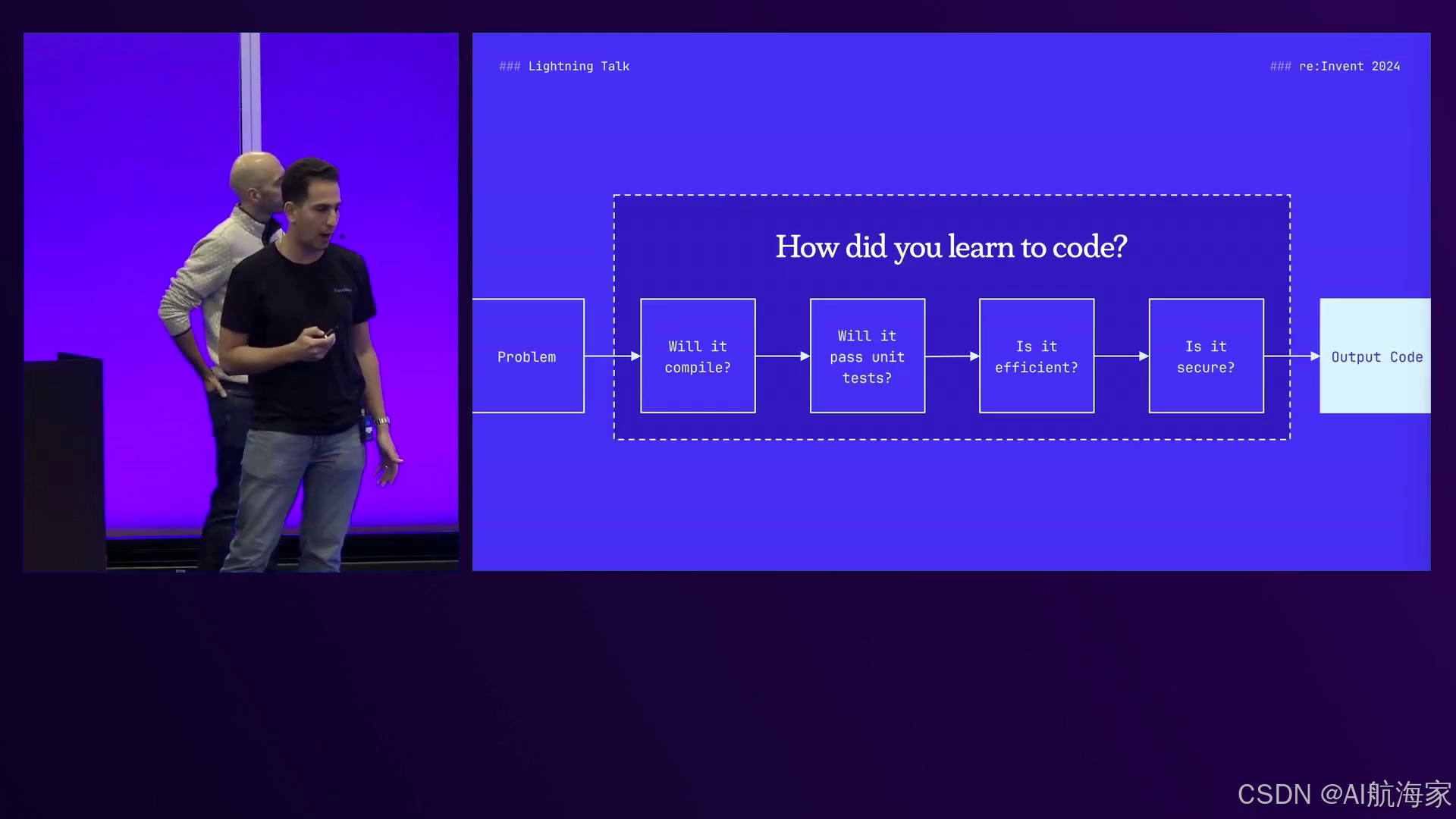Click the arrow leading into 'Is it efficient?'

[952, 356]
